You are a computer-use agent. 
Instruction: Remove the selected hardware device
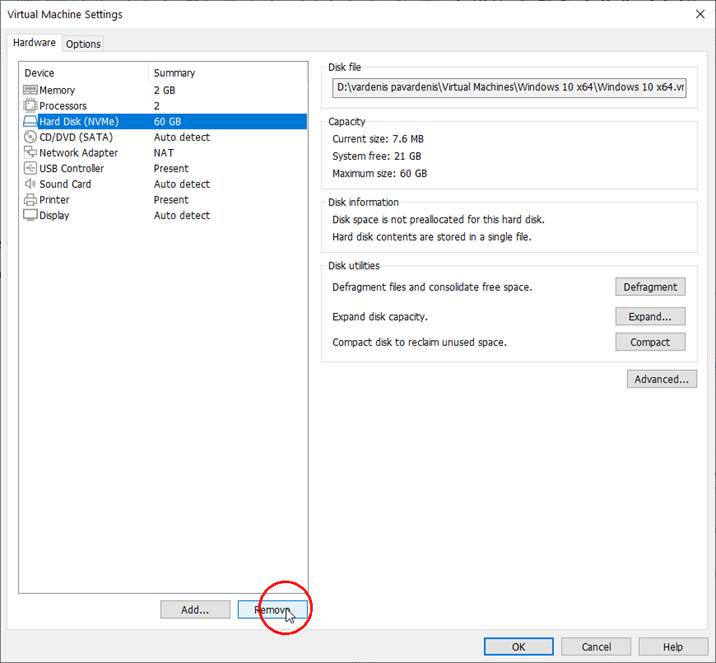tap(272, 610)
